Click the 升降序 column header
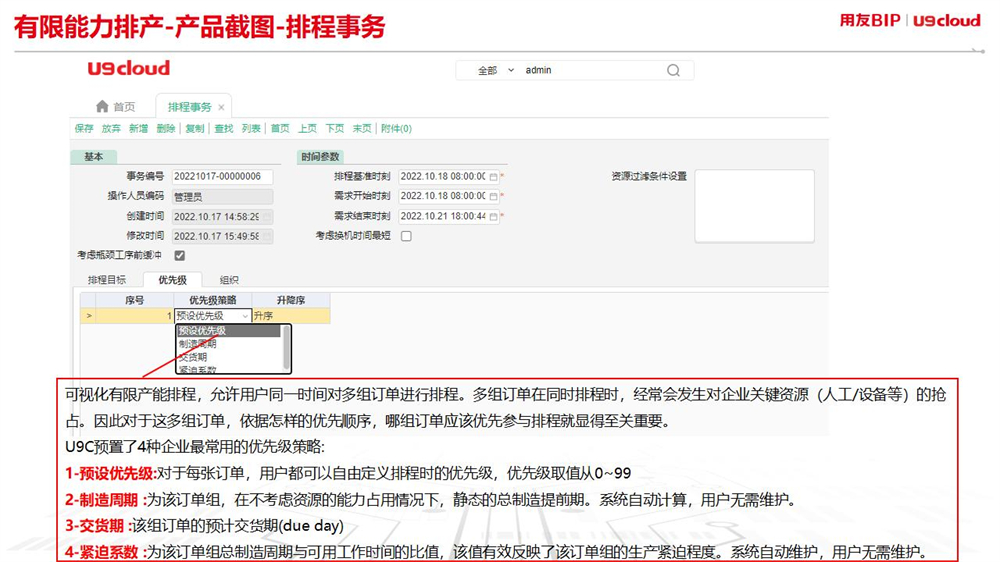The height and width of the screenshot is (562, 1000). (x=291, y=300)
